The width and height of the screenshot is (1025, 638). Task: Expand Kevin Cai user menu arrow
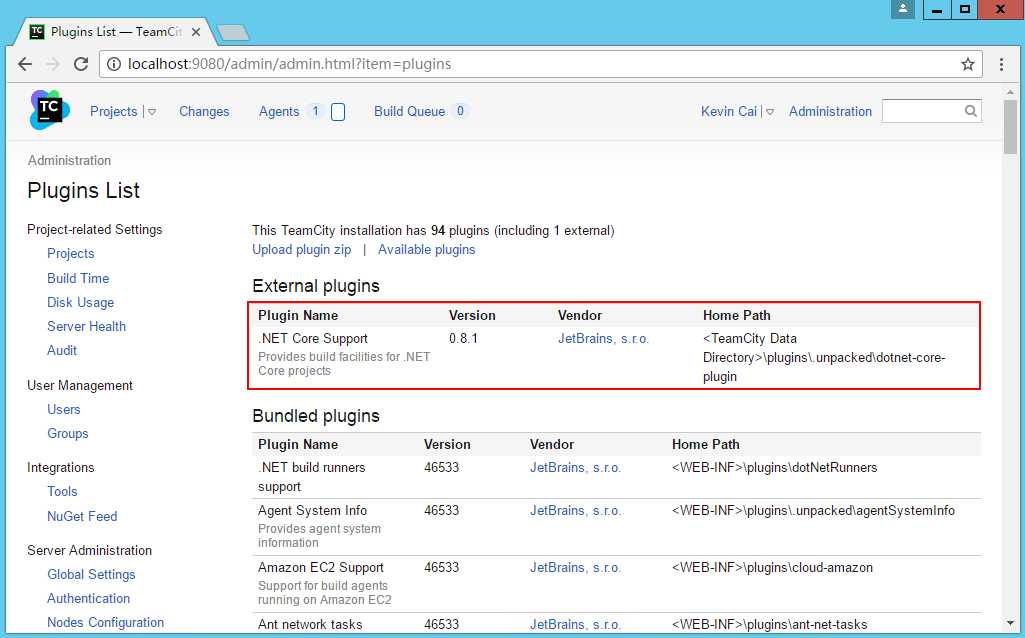pos(770,112)
